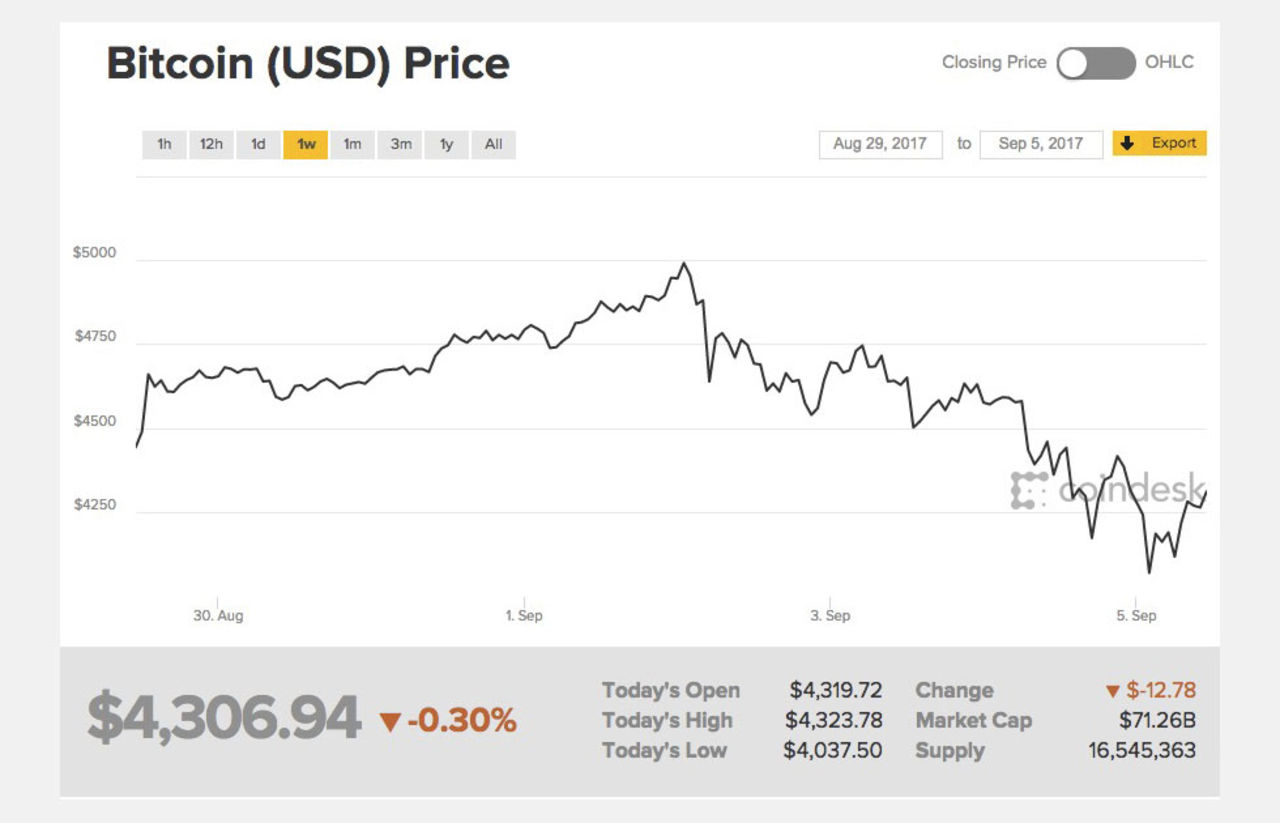
Task: Click the OHLC label
Action: 1169,62
